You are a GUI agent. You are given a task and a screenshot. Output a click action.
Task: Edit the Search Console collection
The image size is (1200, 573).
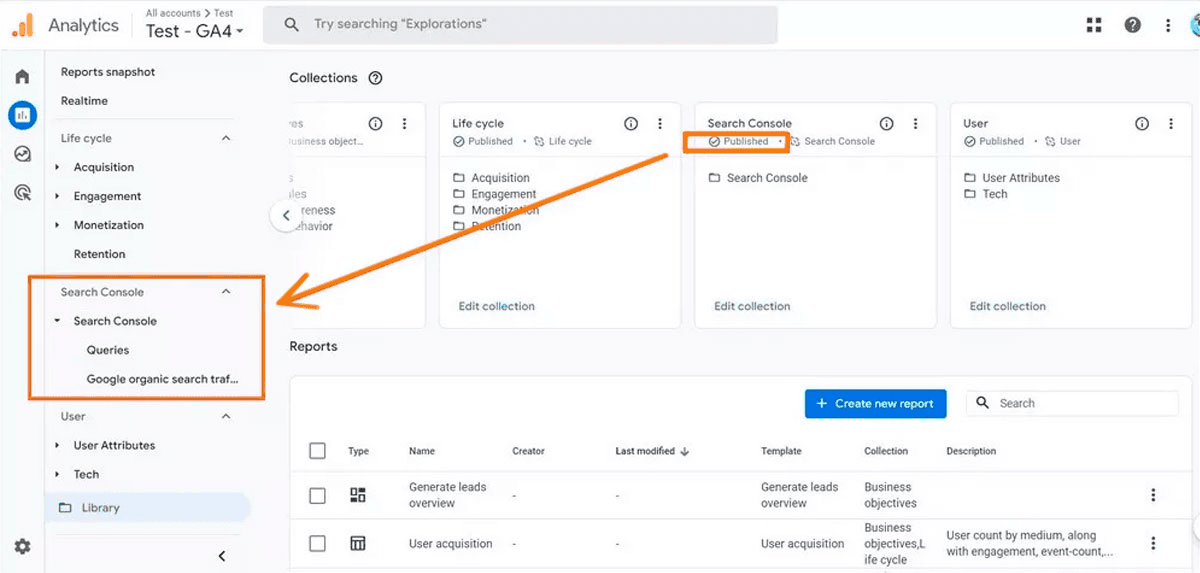coord(752,306)
